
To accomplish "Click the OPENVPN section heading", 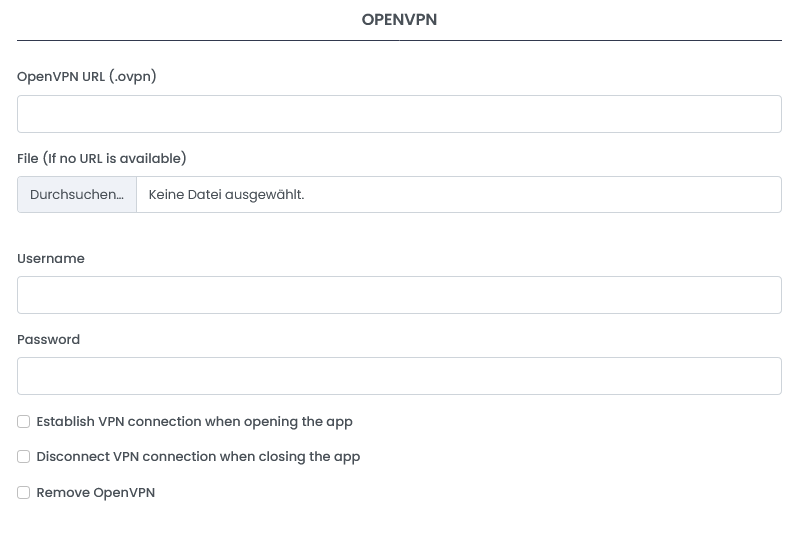I will coord(399,20).
